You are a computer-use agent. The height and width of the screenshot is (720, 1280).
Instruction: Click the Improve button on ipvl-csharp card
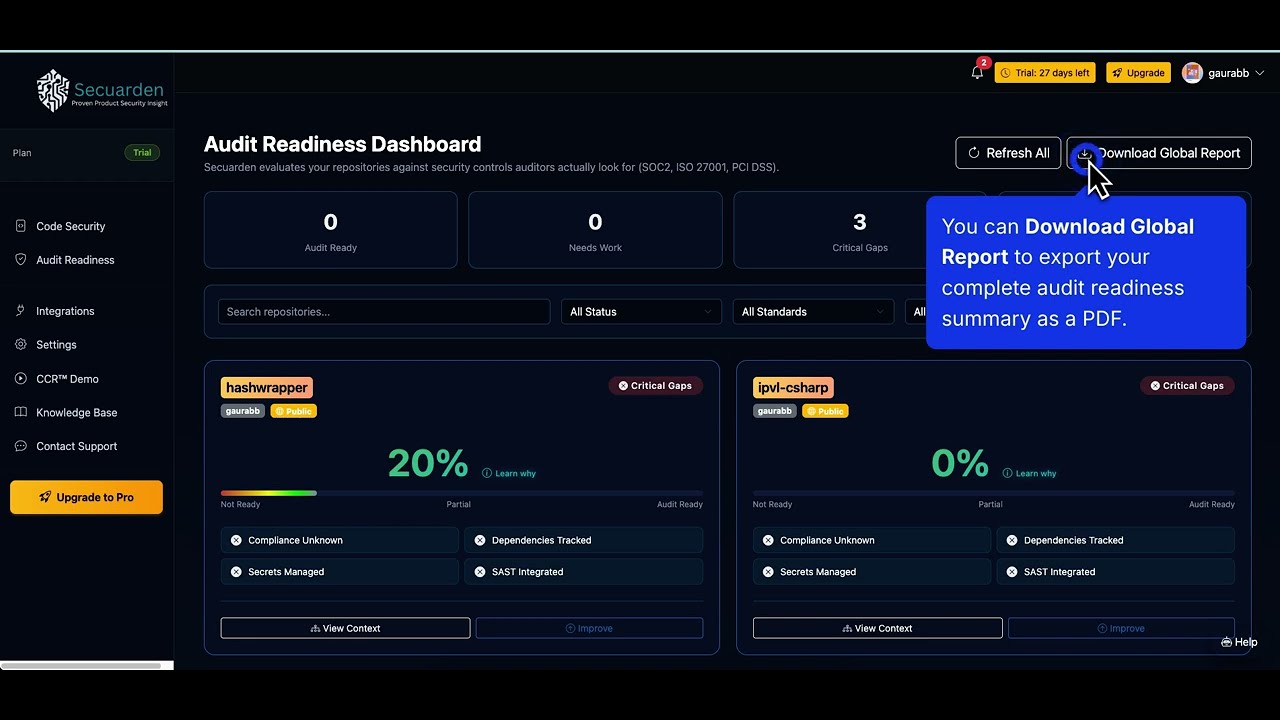tap(1121, 628)
